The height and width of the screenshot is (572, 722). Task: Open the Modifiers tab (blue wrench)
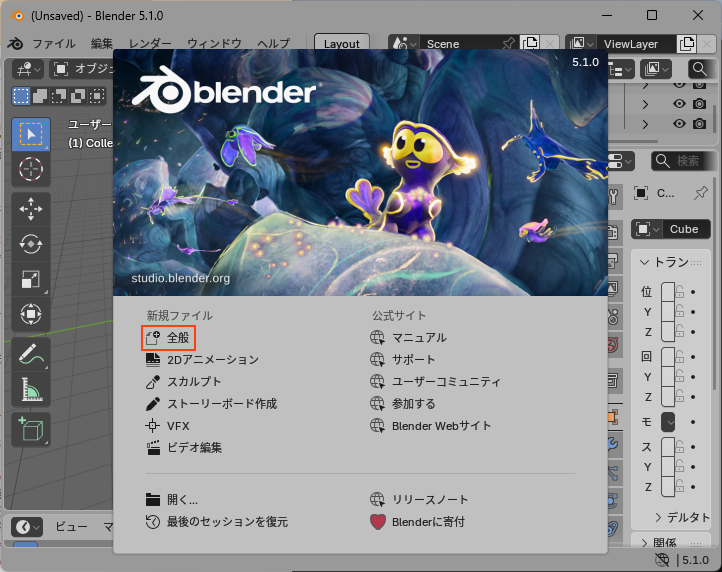pyautogui.click(x=613, y=444)
